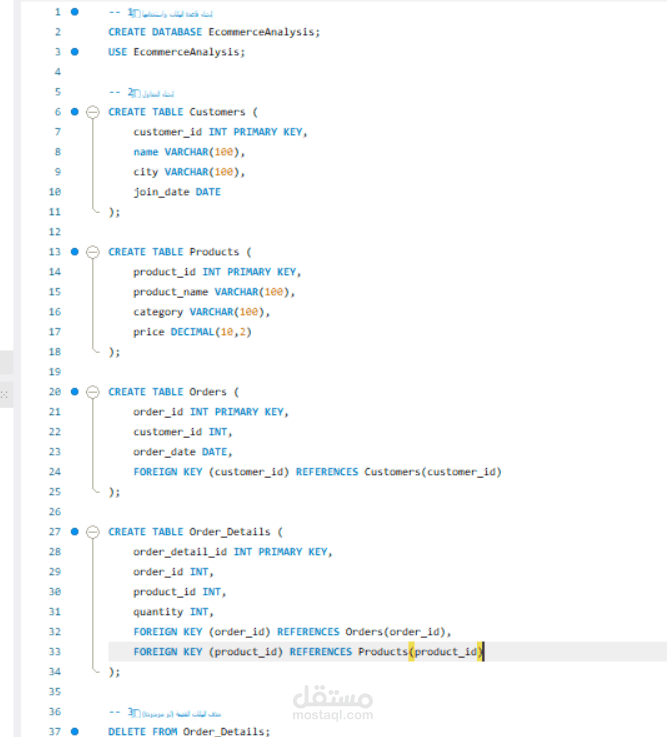The height and width of the screenshot is (737, 667).
Task: Click the customer_id INT PRIMARY KEY line
Action: (x=220, y=132)
